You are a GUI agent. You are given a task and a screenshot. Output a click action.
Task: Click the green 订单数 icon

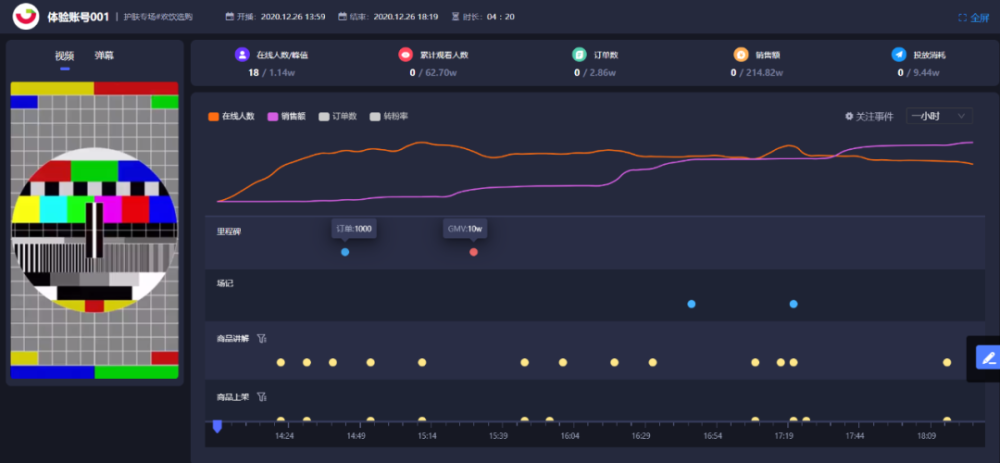579,55
